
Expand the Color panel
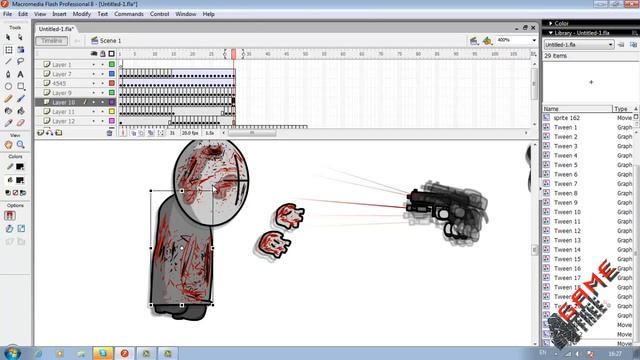(551, 24)
